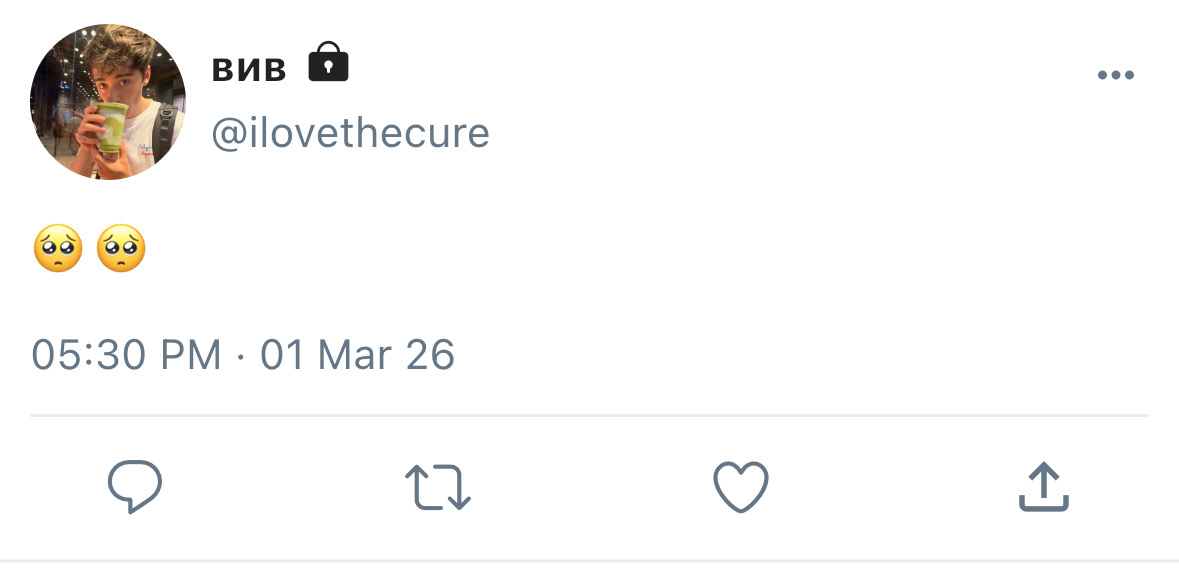The height and width of the screenshot is (579, 1179).
Task: Click the dot separator between time and date
Action: (x=241, y=355)
